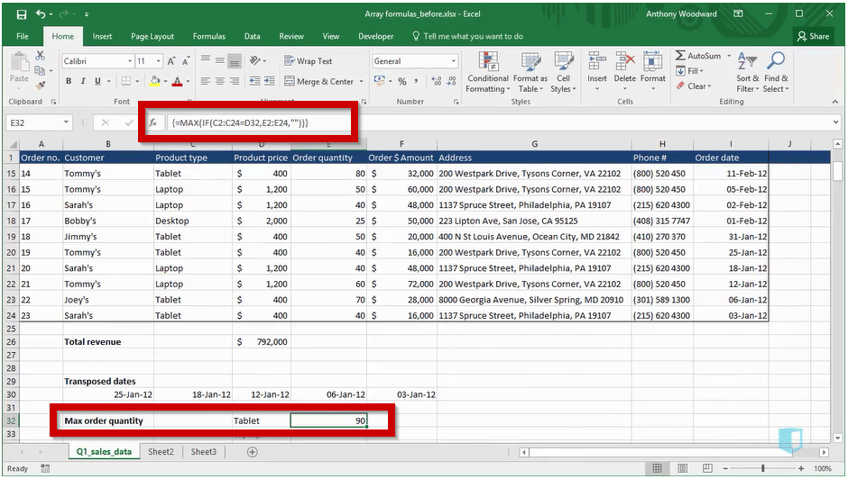Screen dimensions: 848x479
Task: Decrease font size with small A icon
Action: (186, 61)
